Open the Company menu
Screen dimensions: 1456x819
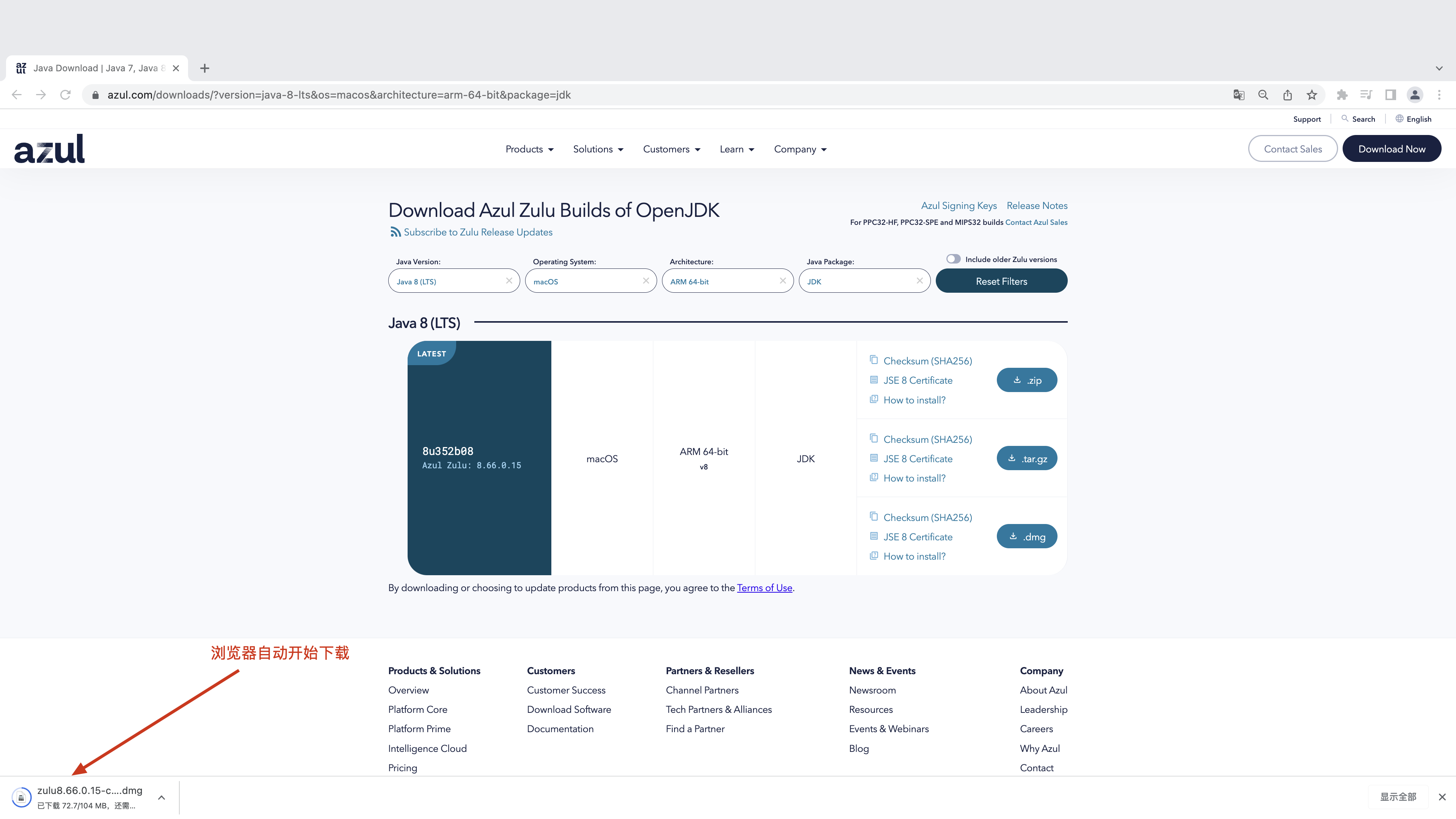[x=800, y=149]
